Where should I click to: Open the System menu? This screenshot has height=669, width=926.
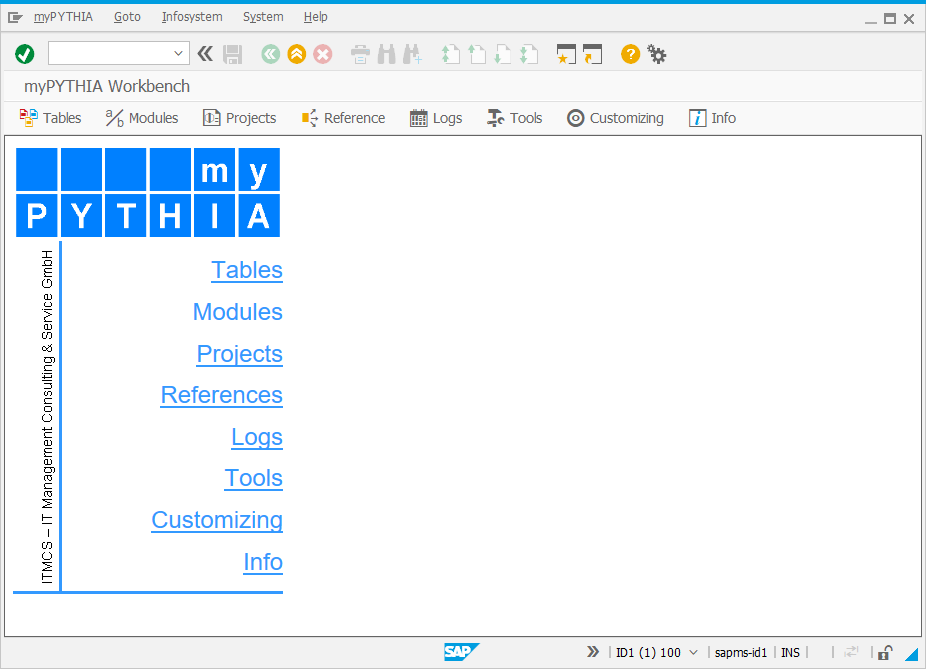pyautogui.click(x=263, y=17)
